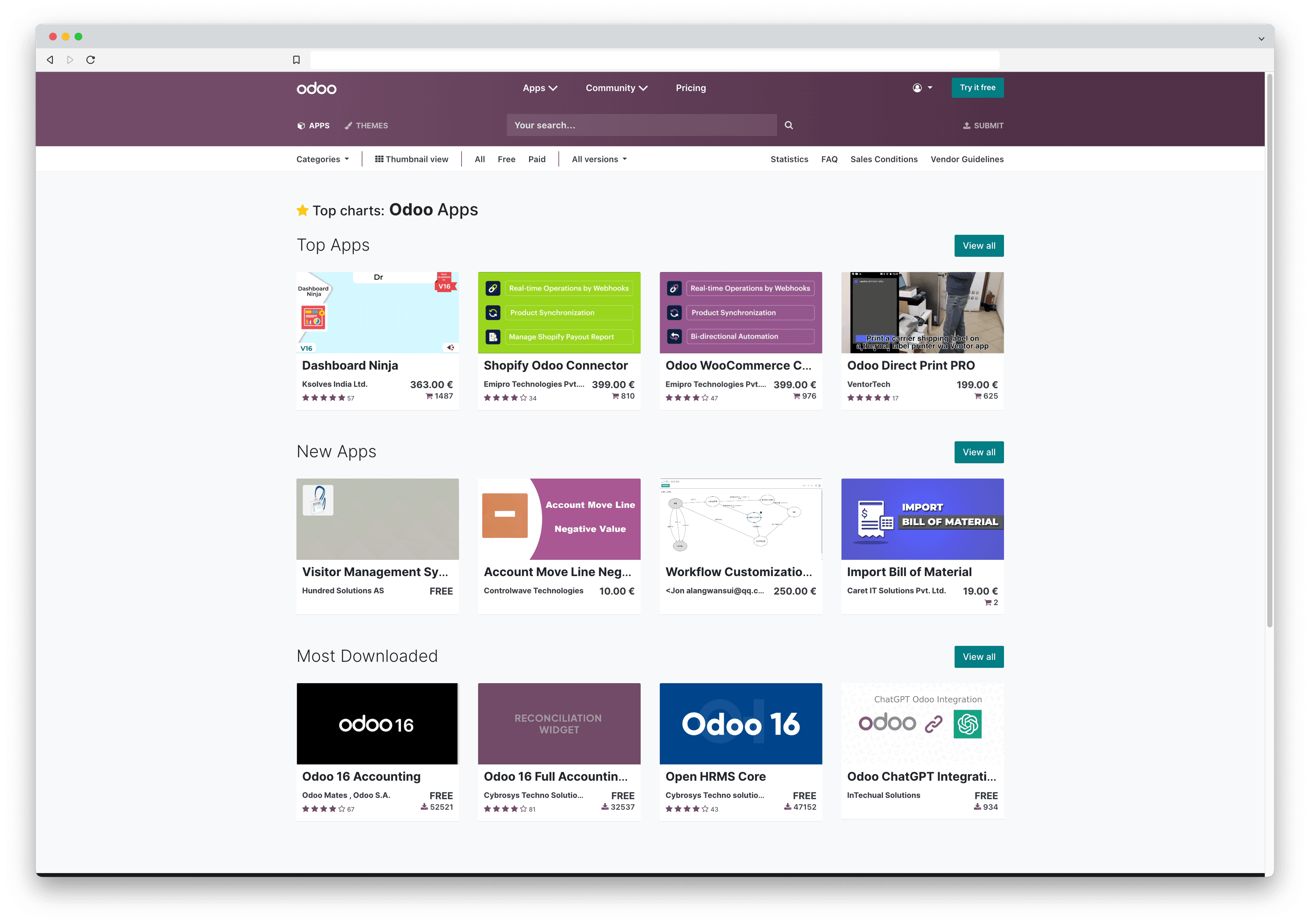Open the FAQ link

[829, 159]
